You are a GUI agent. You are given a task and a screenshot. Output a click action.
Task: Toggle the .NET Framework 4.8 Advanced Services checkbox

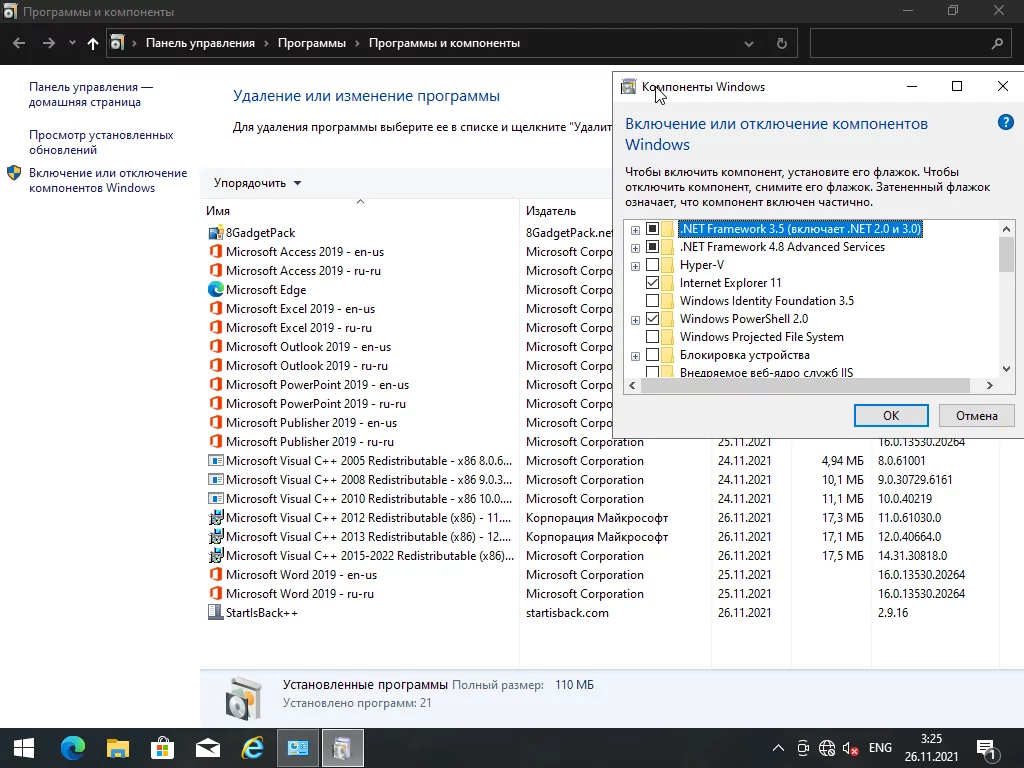(x=652, y=247)
